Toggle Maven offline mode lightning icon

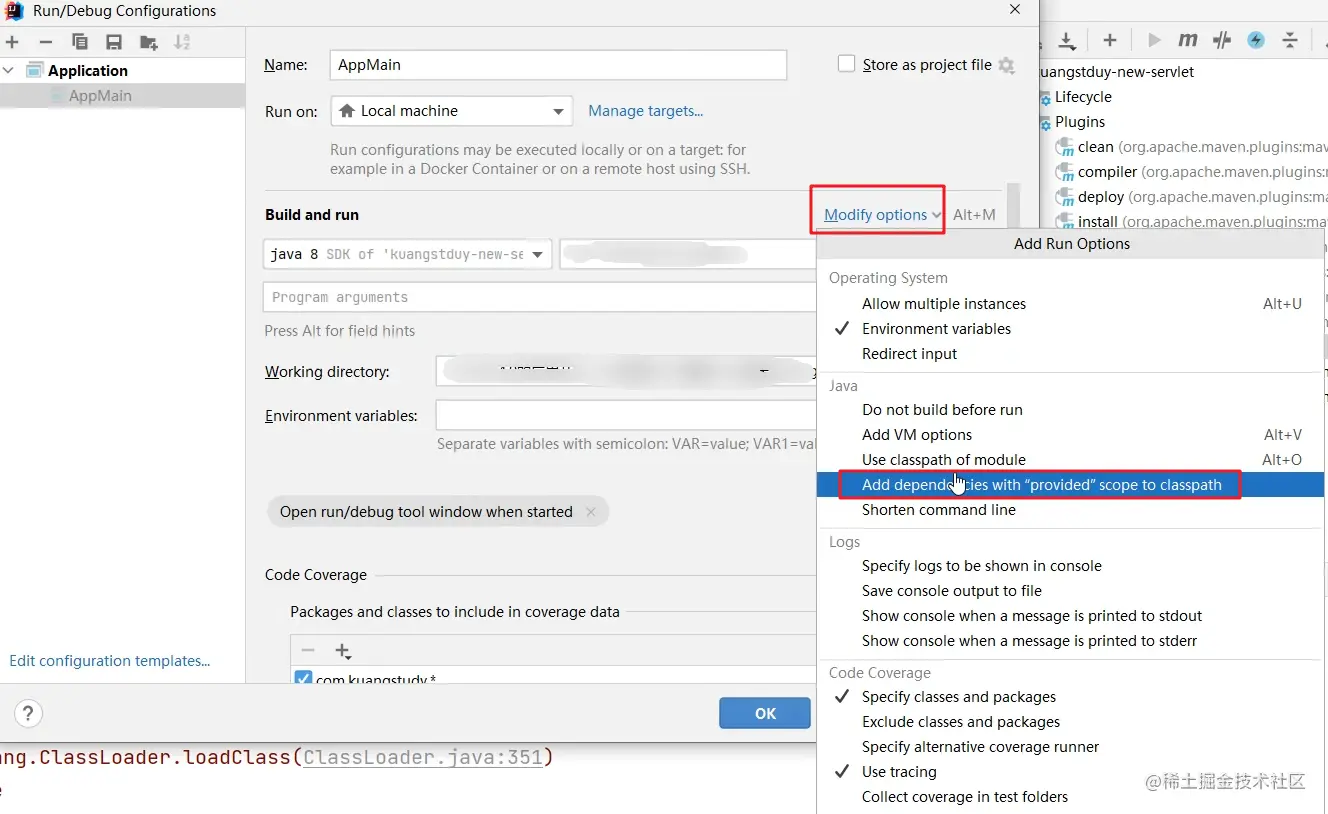[1256, 40]
